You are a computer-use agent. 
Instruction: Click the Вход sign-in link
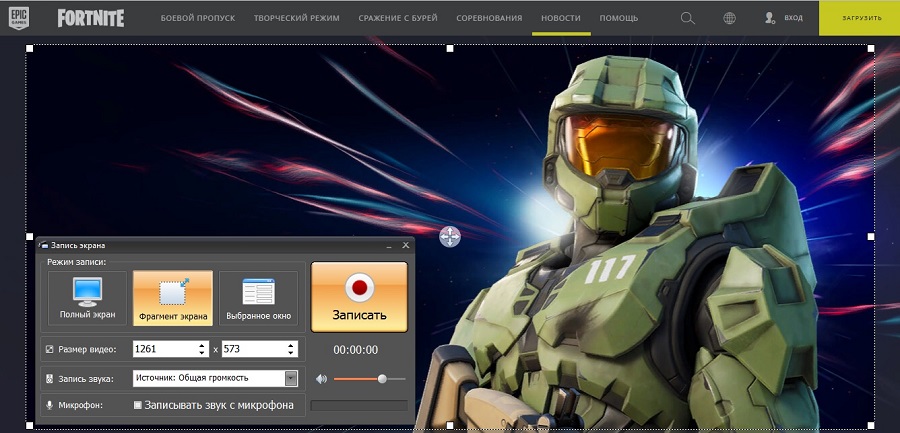click(x=783, y=18)
